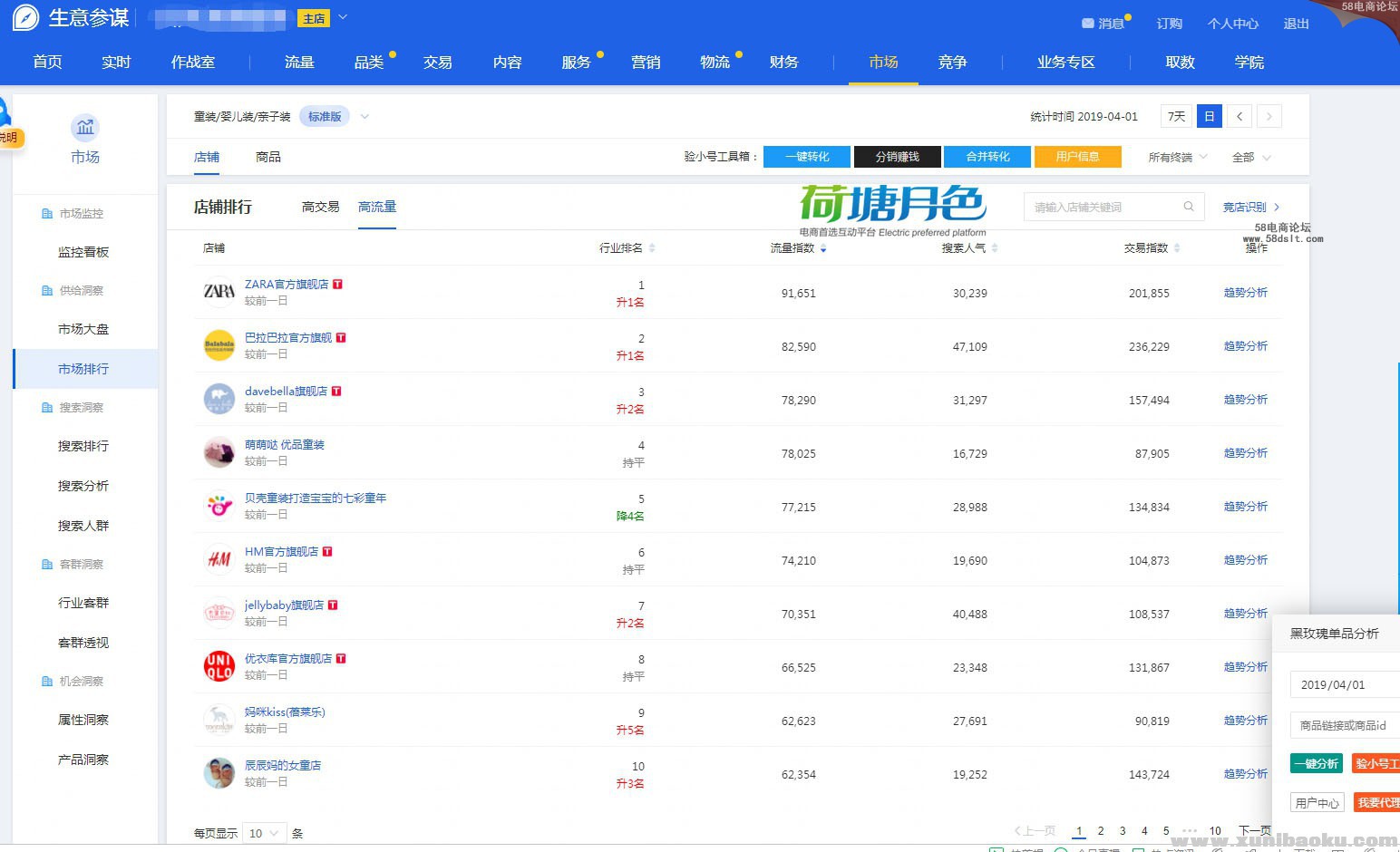Click the ZARA store logo
This screenshot has height=852, width=1400.
[x=219, y=292]
